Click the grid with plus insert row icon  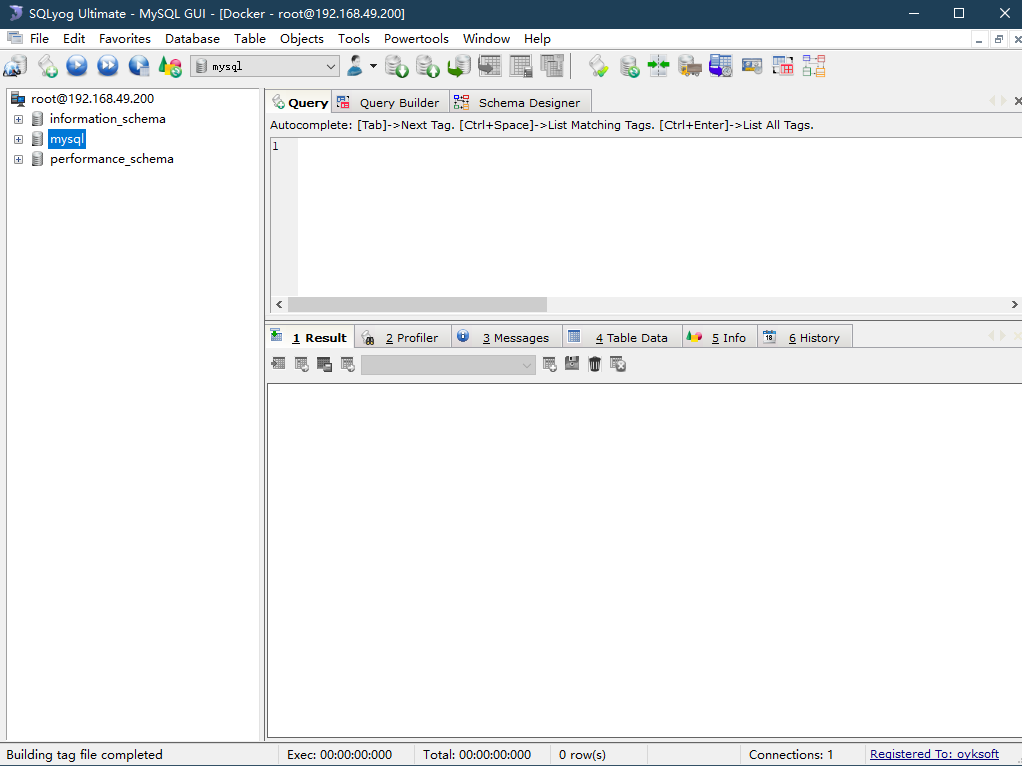[x=549, y=364]
